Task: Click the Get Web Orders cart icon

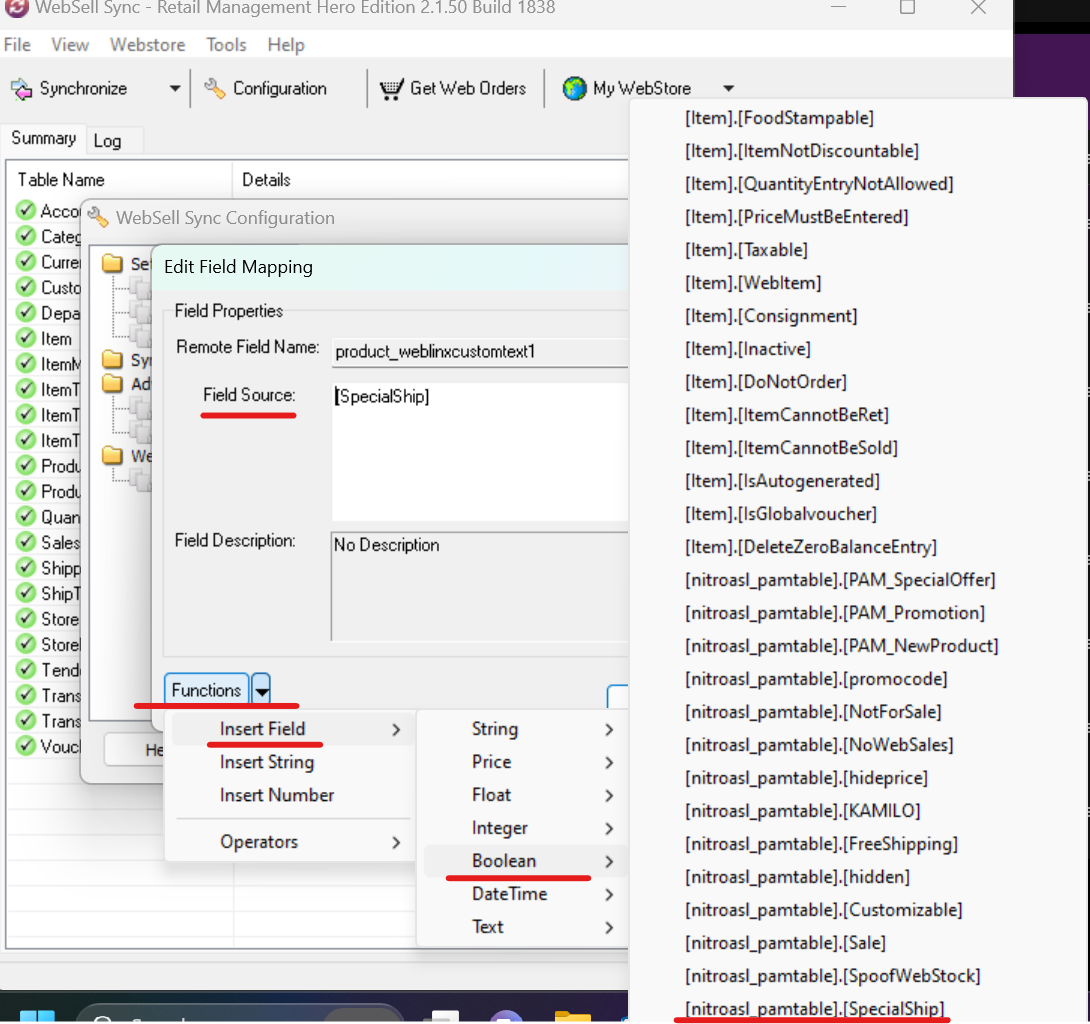Action: click(391, 89)
